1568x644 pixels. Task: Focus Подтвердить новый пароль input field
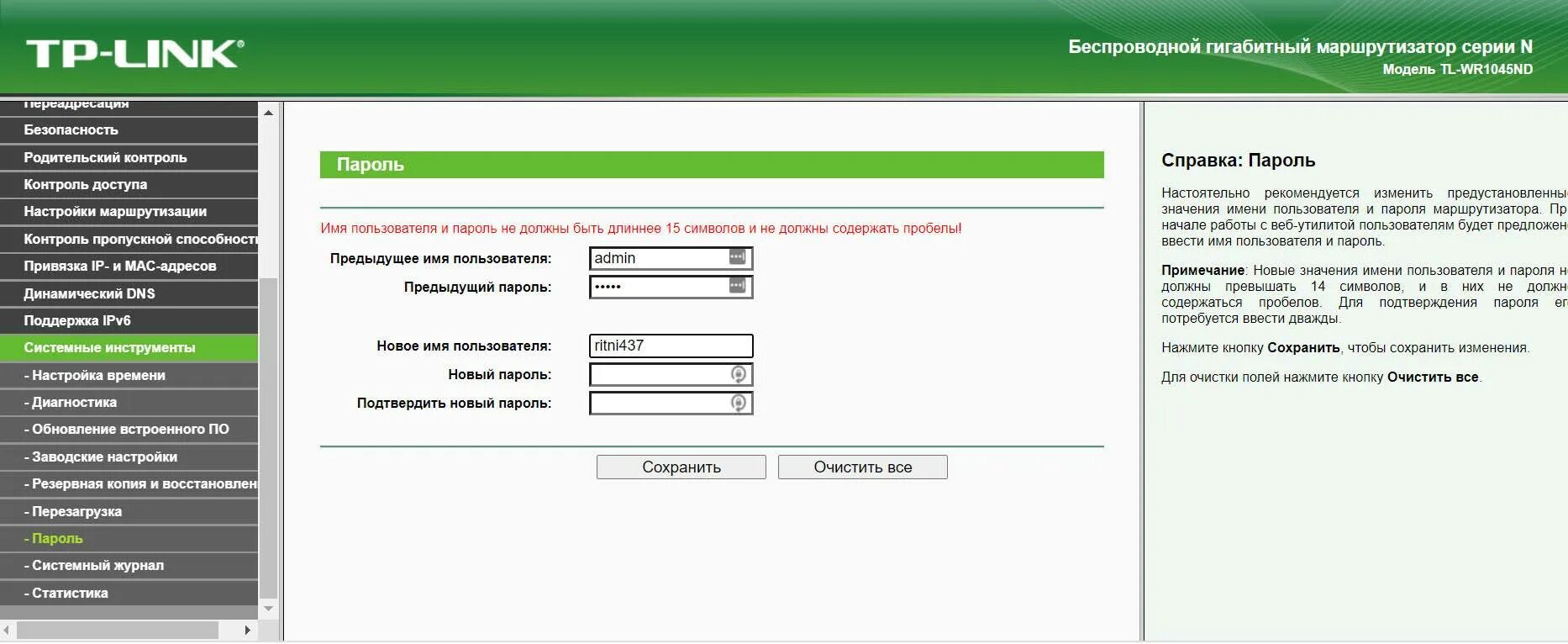tap(671, 403)
